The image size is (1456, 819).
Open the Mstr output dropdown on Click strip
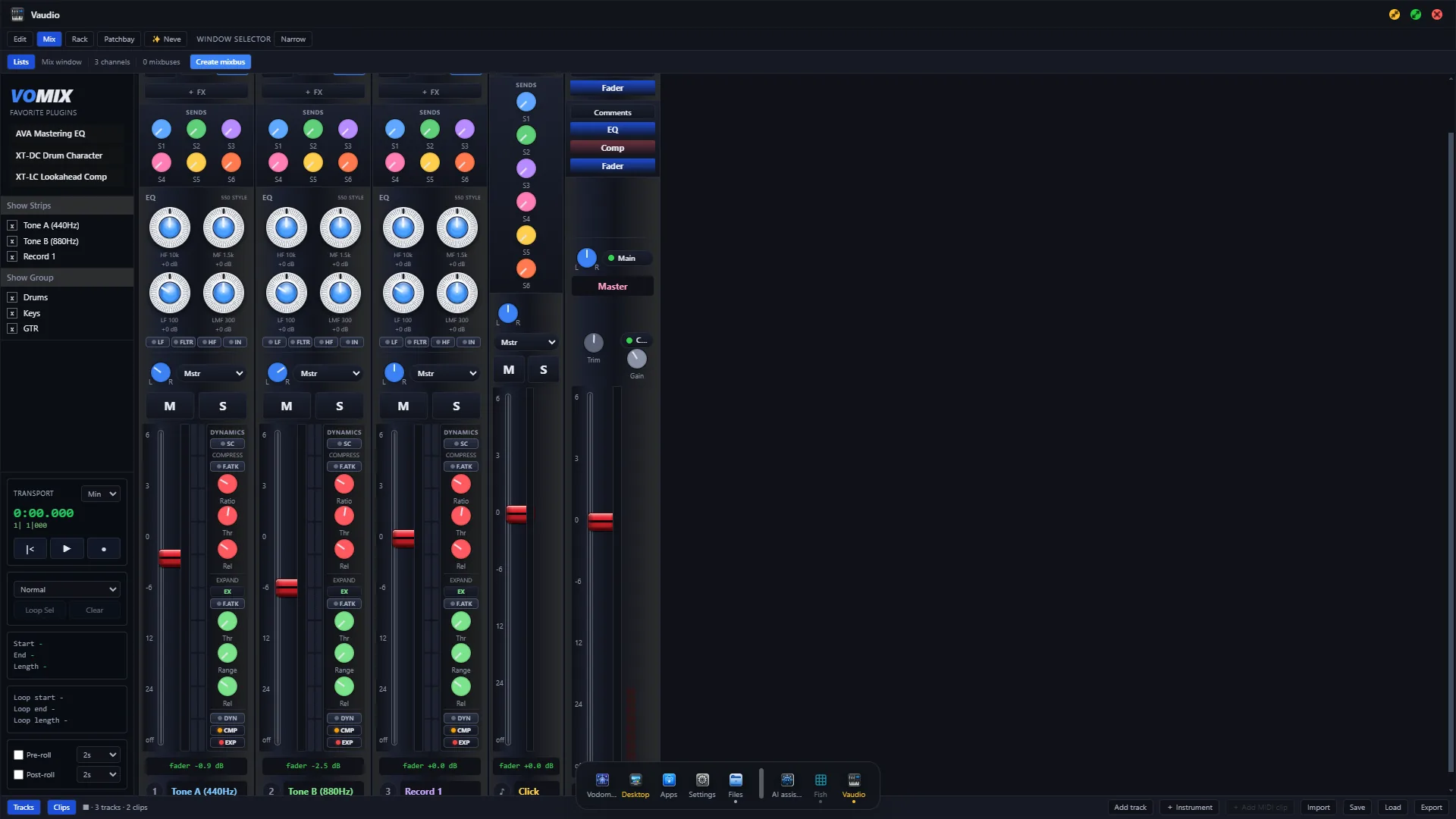[x=527, y=342]
